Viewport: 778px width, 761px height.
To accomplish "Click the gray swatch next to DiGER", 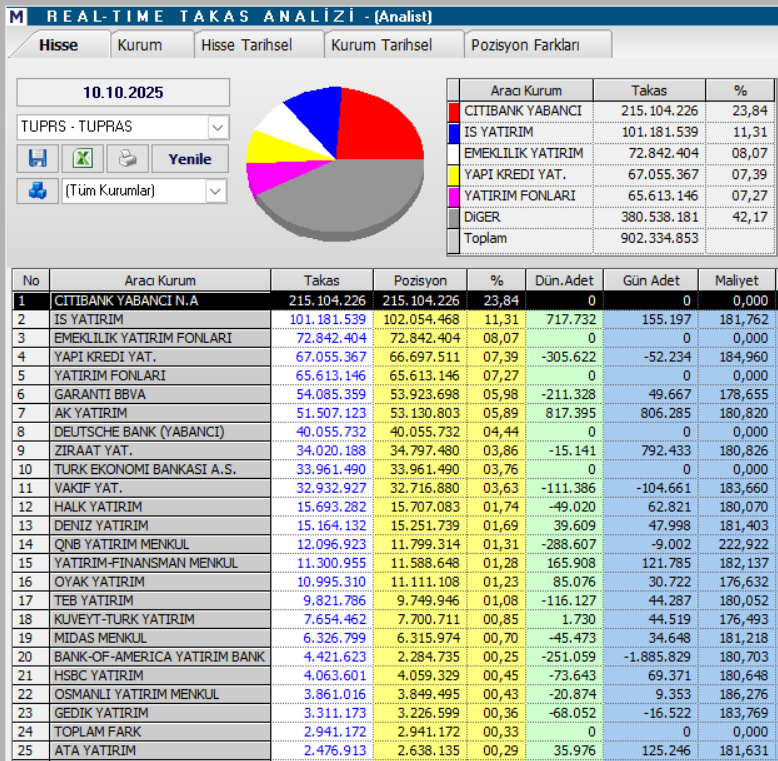I will 454,218.
